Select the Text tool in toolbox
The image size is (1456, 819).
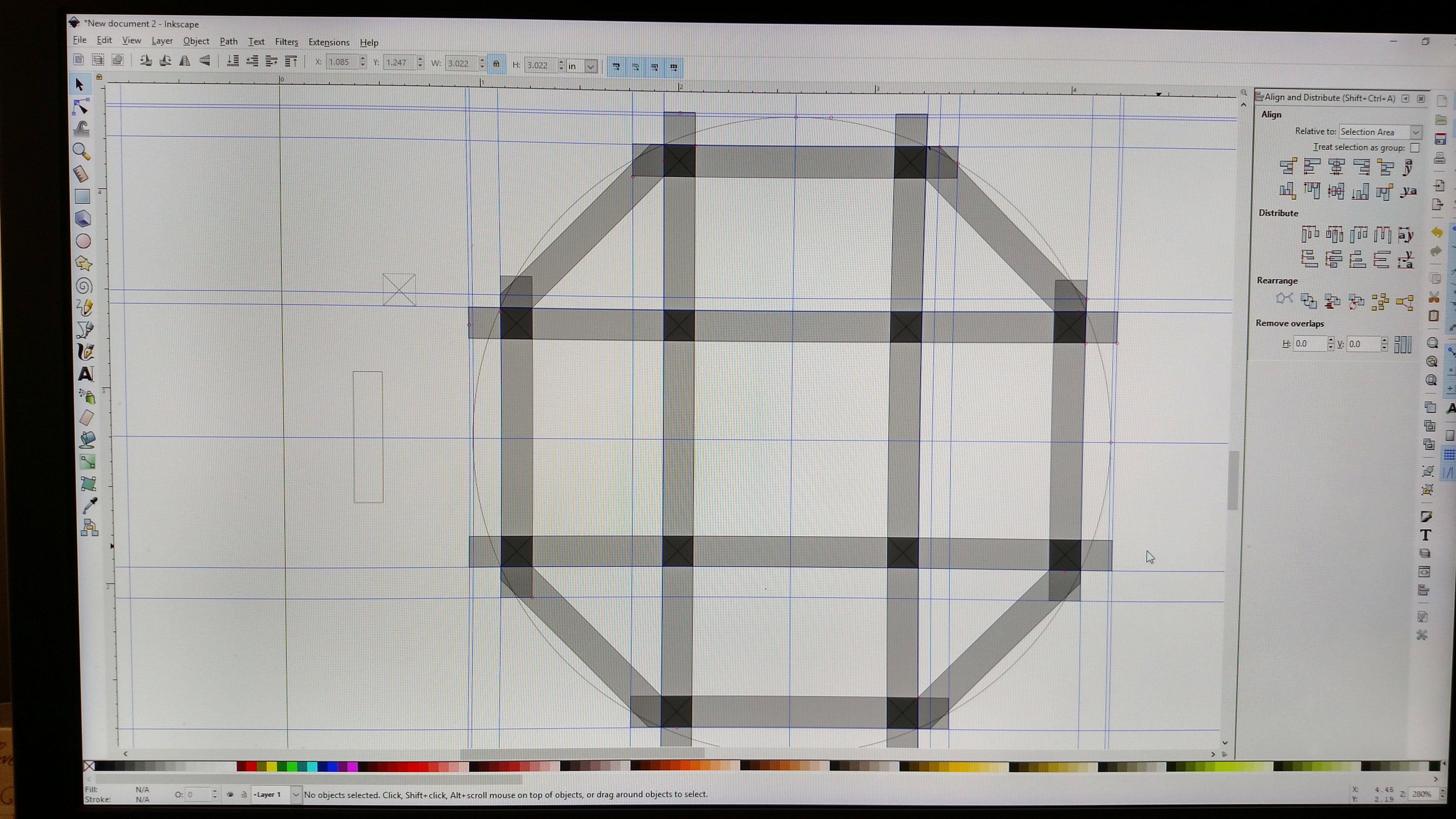pyautogui.click(x=86, y=374)
